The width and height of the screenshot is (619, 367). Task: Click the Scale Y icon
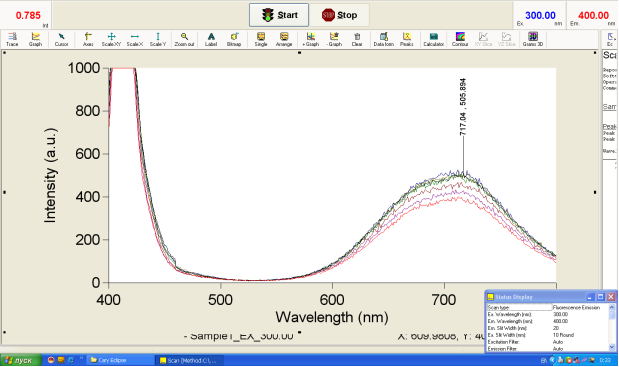(158, 39)
